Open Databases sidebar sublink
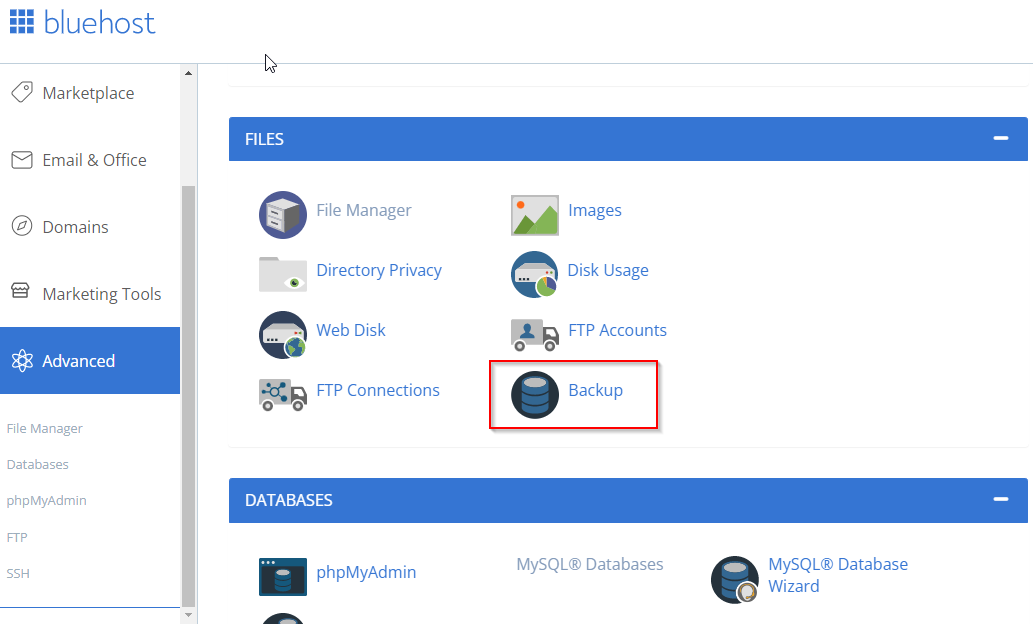1033x624 pixels. click(38, 465)
